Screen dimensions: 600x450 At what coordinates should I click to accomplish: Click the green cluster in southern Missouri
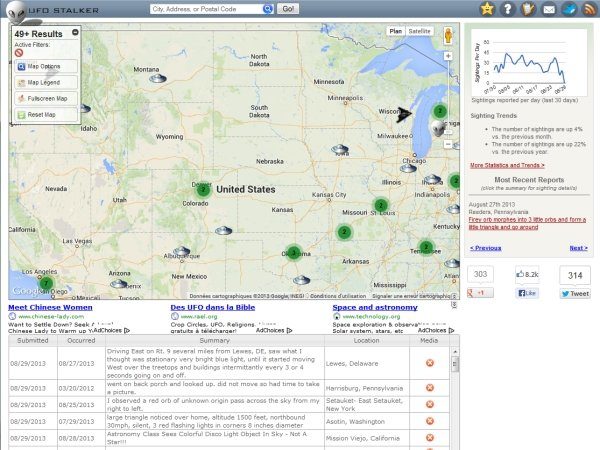click(344, 232)
